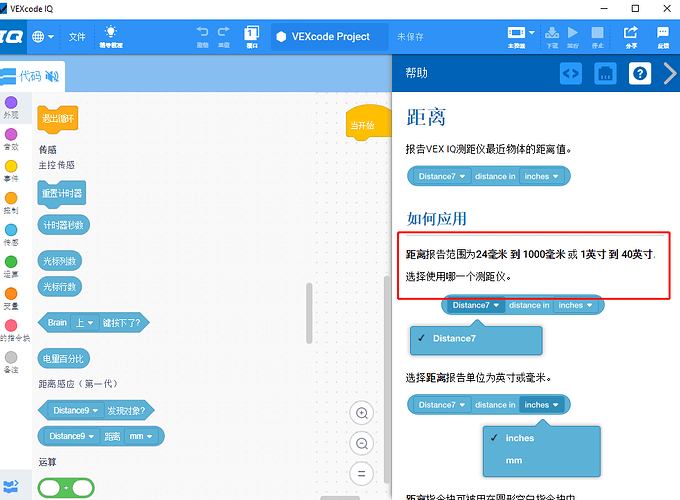Viewport: 680px width, 500px height.
Task: Click the 未保存 unsaved status text
Action: click(410, 37)
